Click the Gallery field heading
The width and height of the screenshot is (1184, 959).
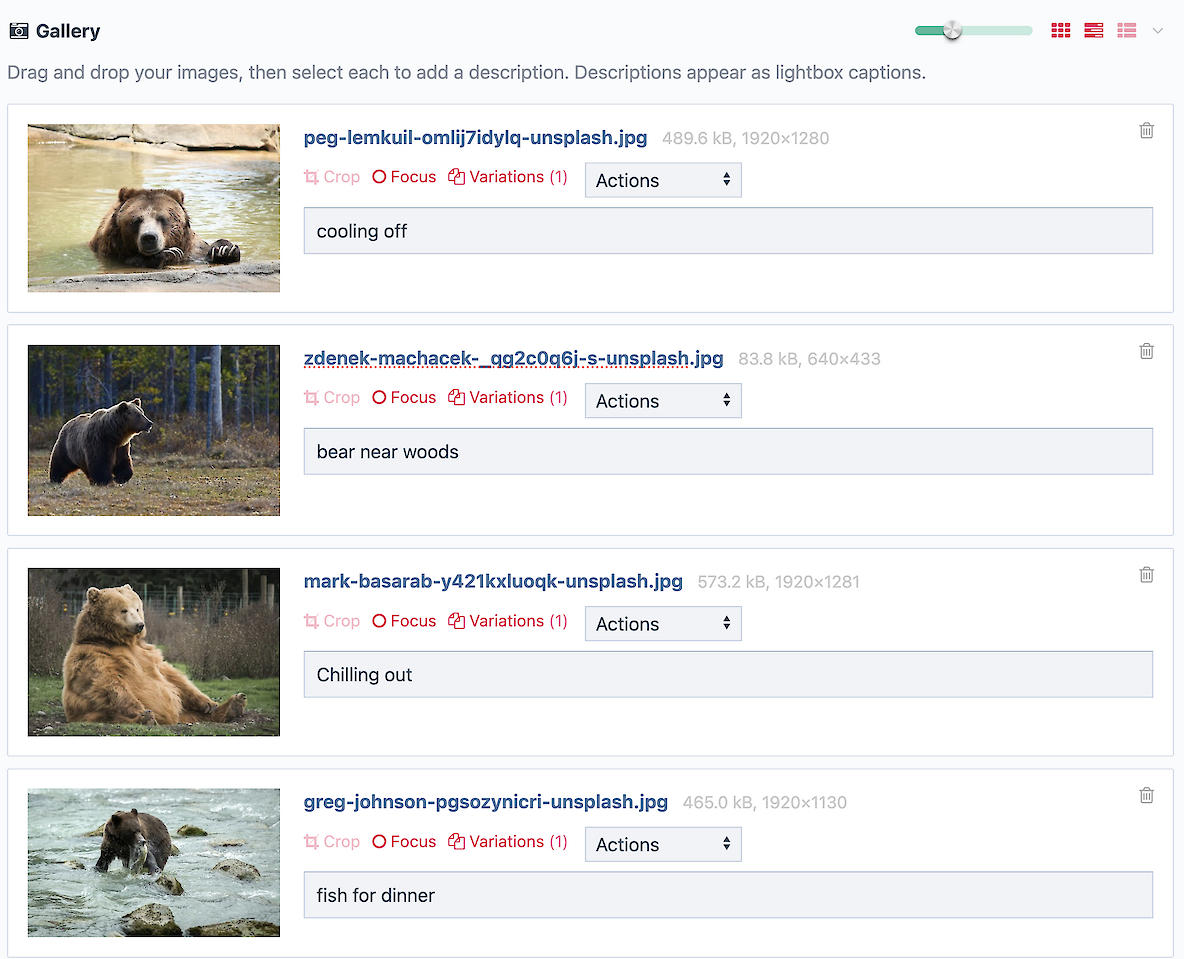(x=68, y=31)
